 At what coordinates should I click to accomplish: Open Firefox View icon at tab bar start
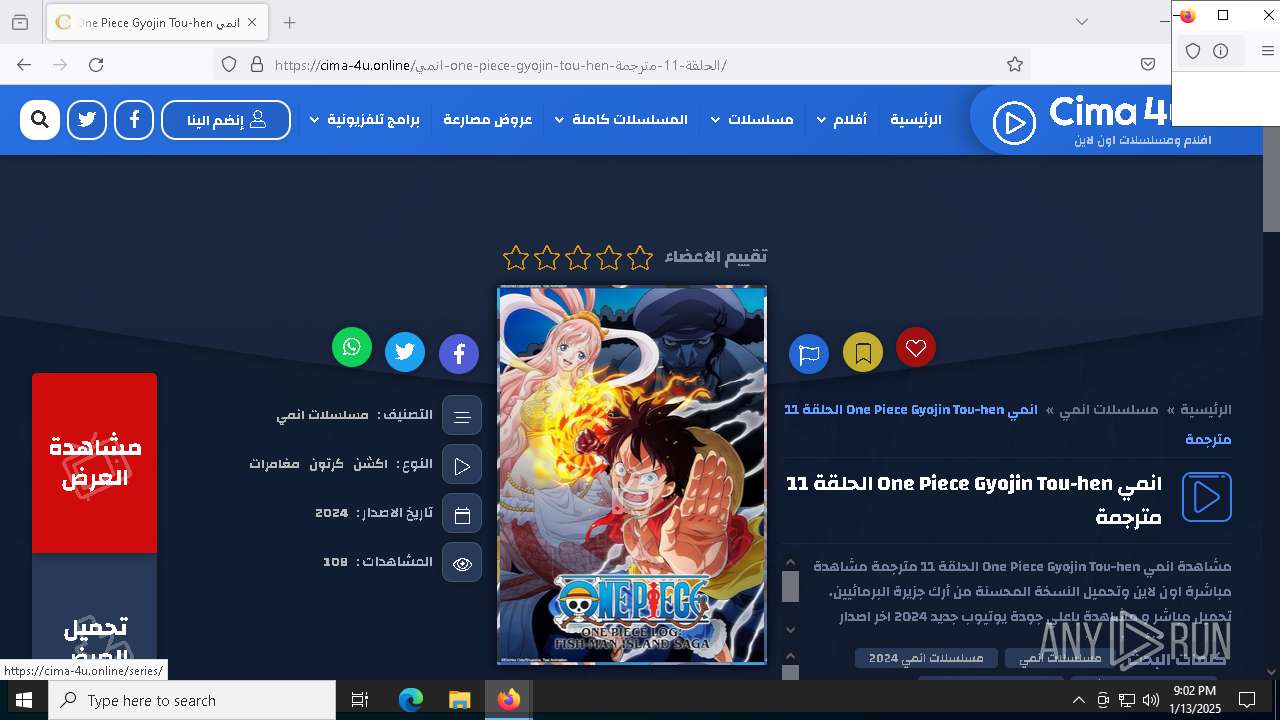tap(19, 22)
